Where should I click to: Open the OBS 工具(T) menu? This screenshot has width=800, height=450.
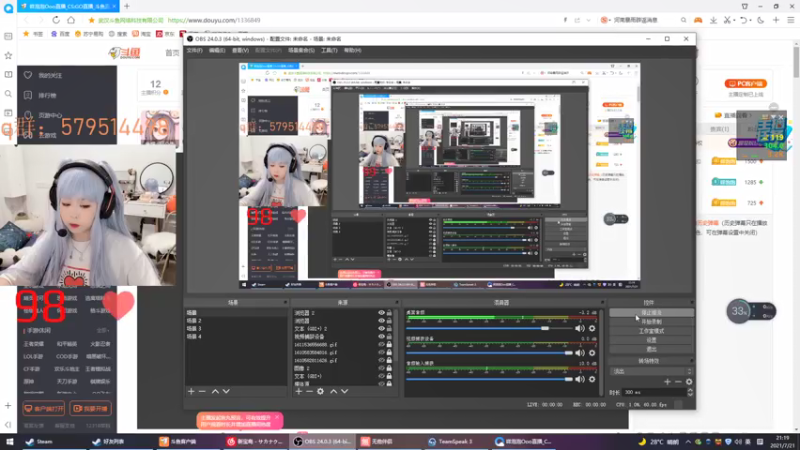329,51
